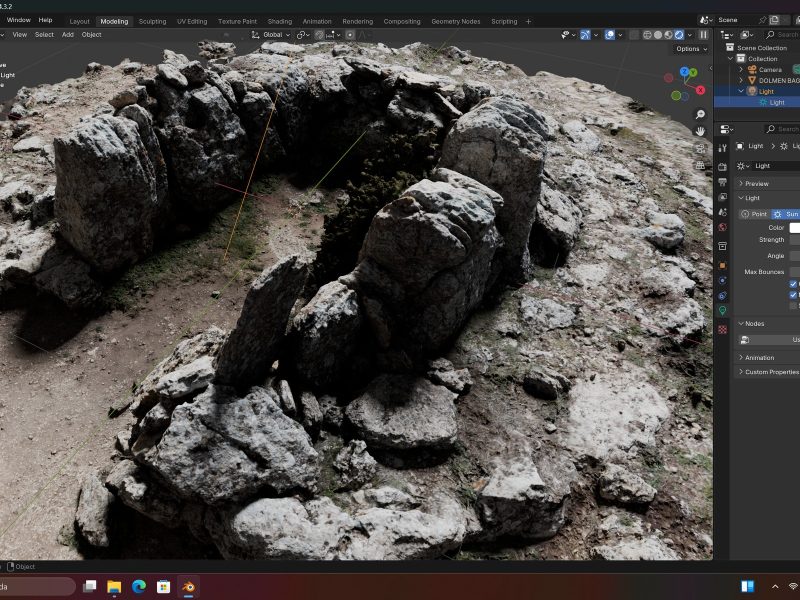Toggle camera view icon in viewport
This screenshot has width=800, height=600.
[x=701, y=148]
